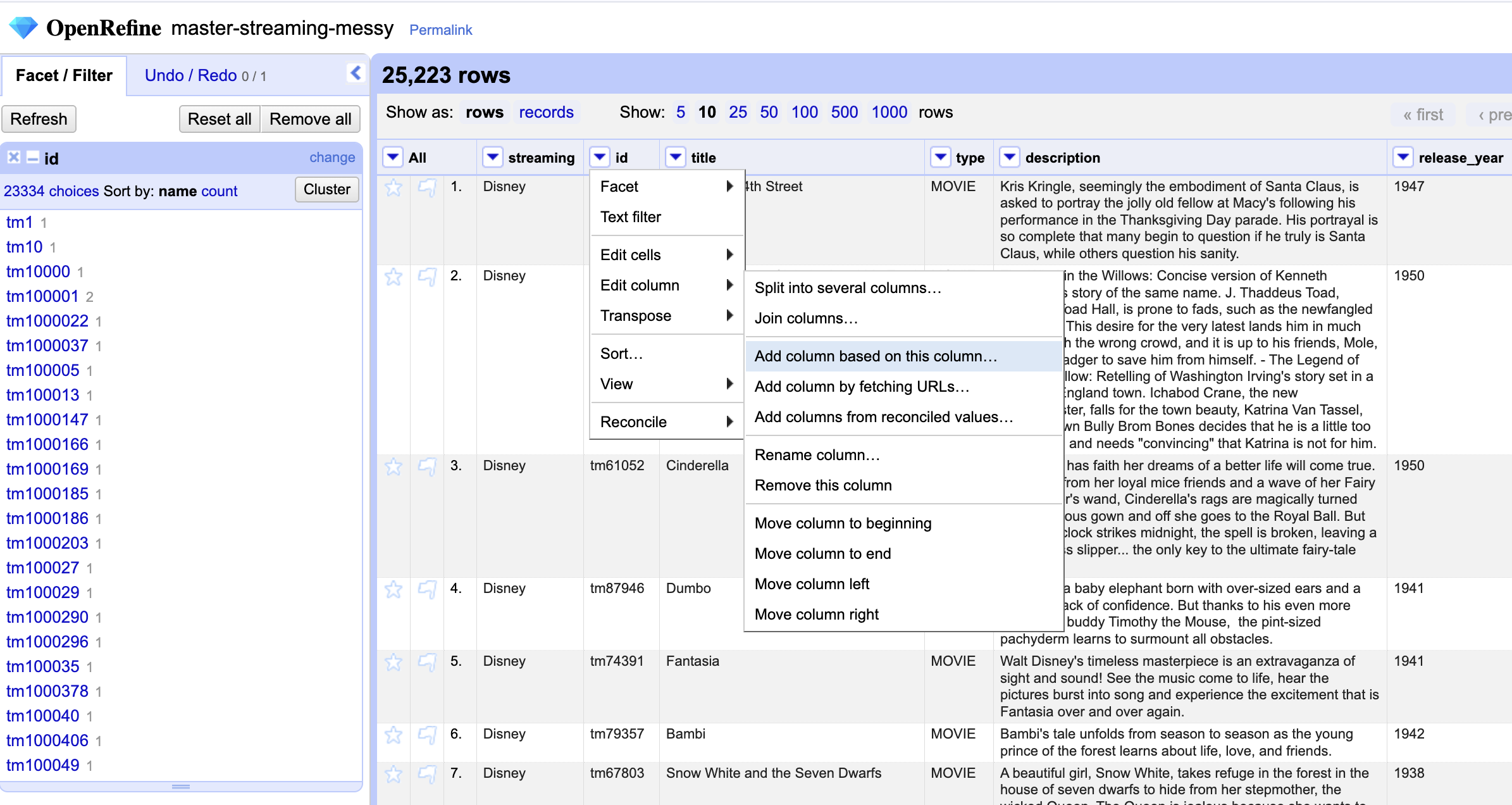Click the Cluster button
Viewport: 1512px width, 805px height.
[326, 189]
